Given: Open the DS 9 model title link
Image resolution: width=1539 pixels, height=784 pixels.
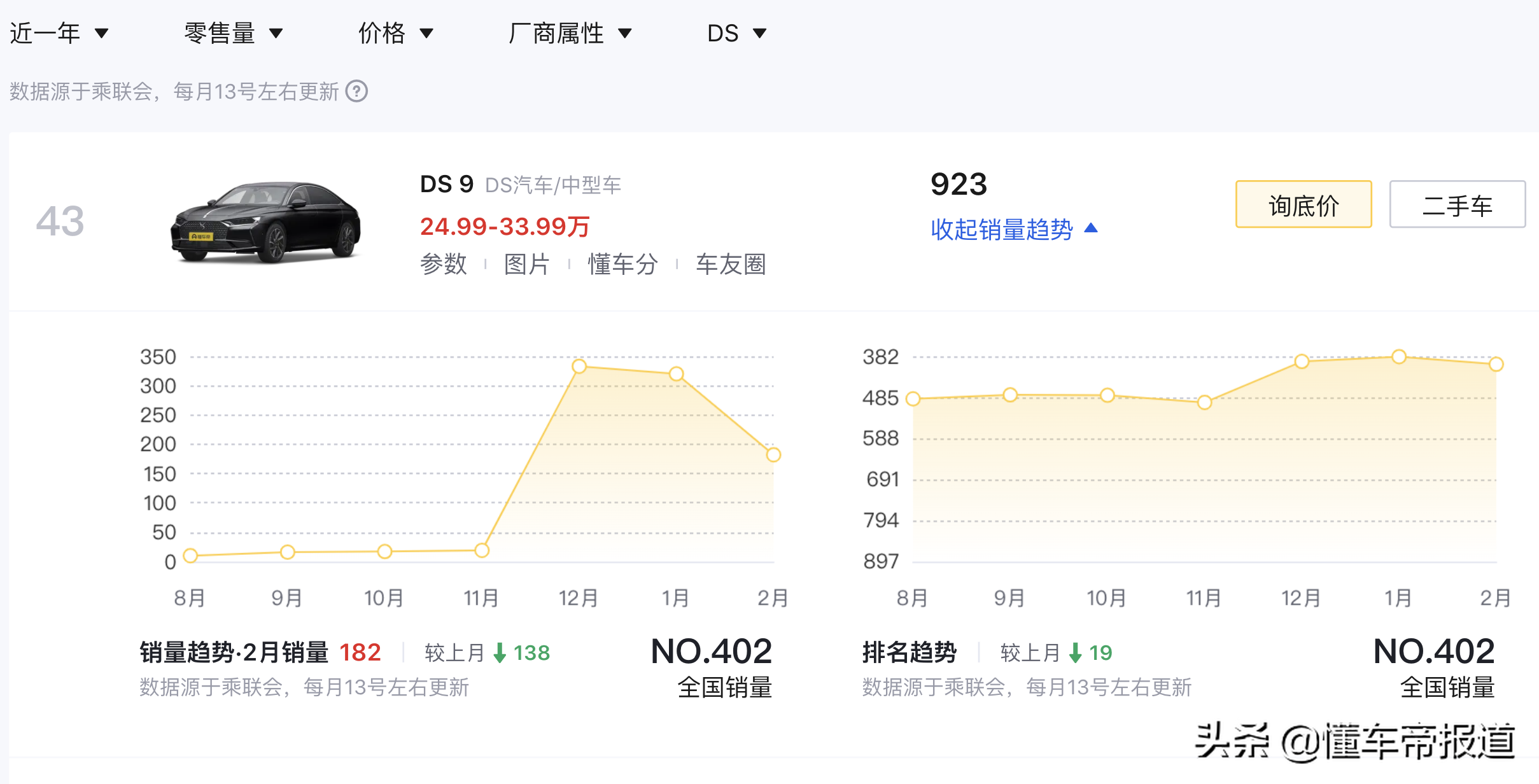Looking at the screenshot, I should [x=447, y=185].
